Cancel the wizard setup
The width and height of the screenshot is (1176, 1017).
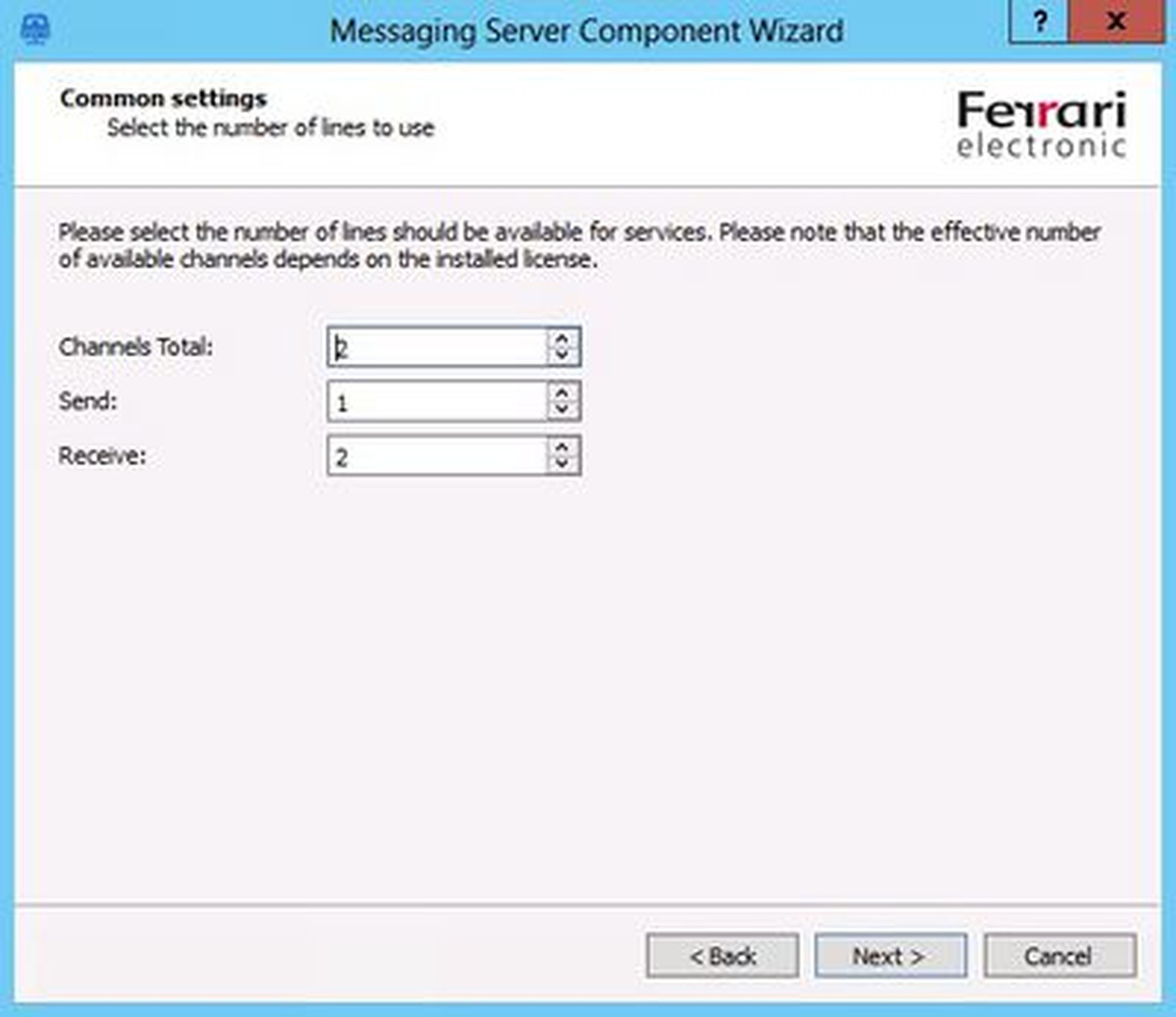tap(1060, 956)
